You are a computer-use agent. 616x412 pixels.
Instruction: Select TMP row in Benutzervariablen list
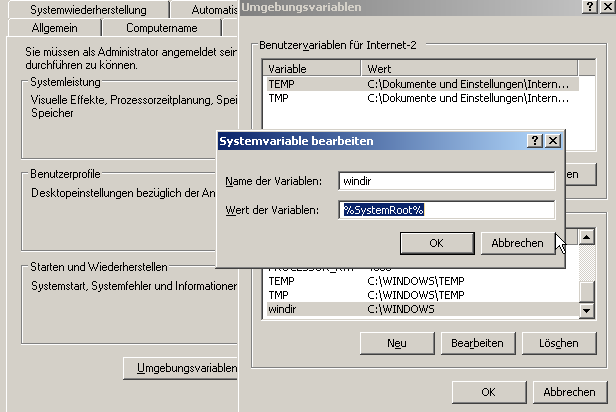coord(420,100)
